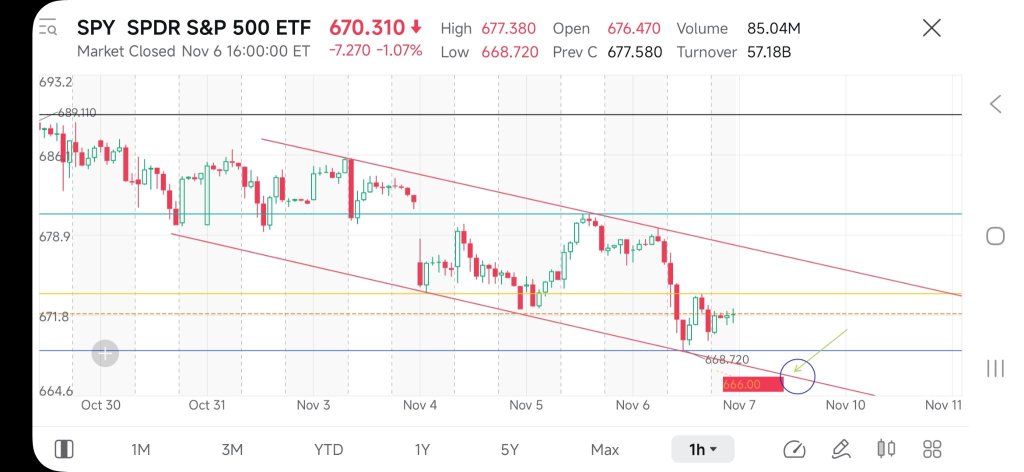Click the gray plus circle on chart
This screenshot has height=472, width=1024.
click(x=105, y=352)
